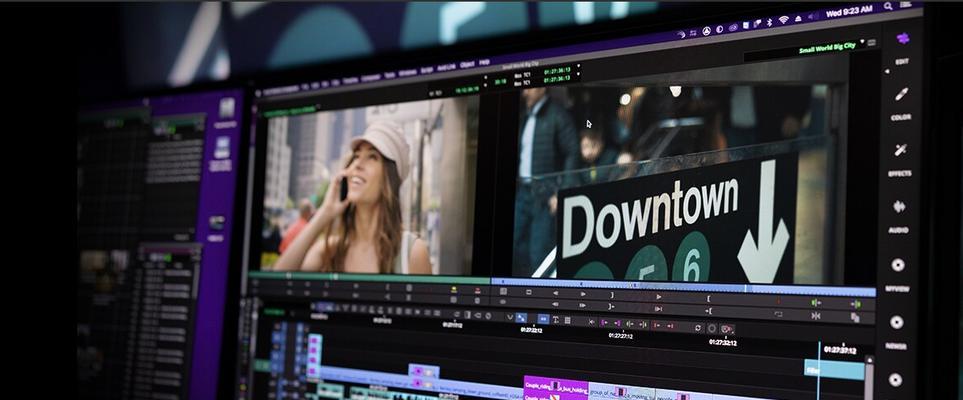Step one frame forward in record monitor
This screenshot has height=400, width=963.
(x=583, y=294)
